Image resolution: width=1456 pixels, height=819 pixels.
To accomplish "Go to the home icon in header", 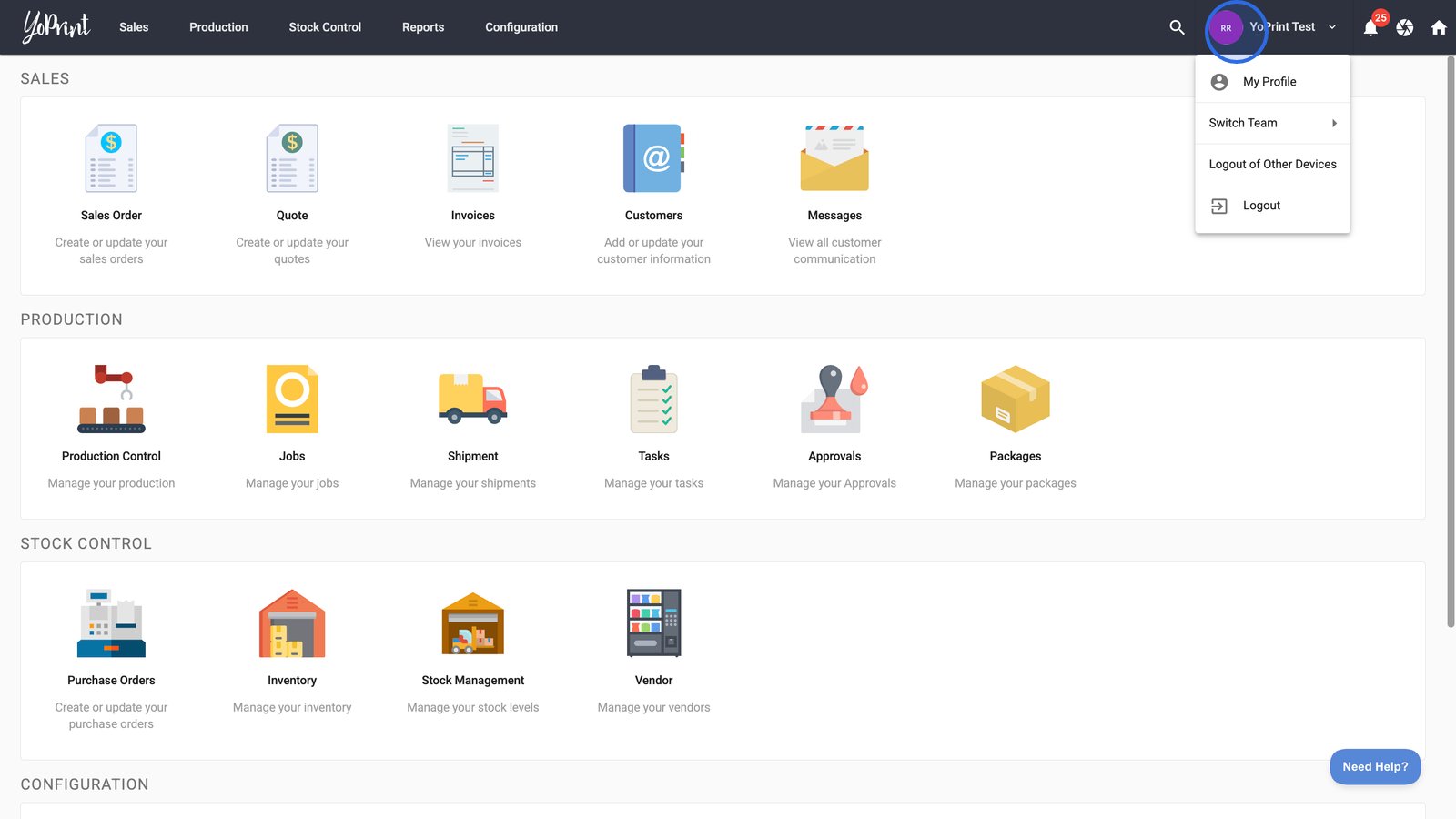I will tap(1439, 27).
